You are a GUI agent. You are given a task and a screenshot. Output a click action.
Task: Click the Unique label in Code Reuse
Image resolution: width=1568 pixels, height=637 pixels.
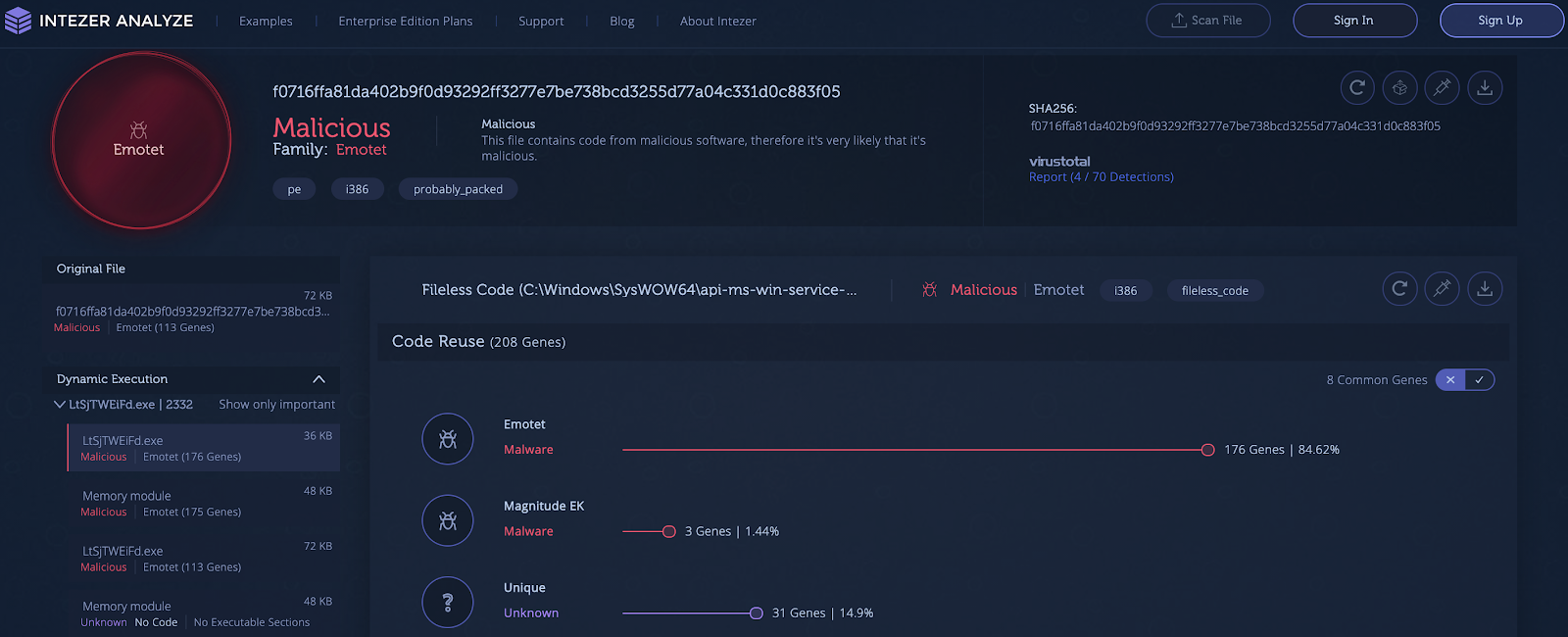coord(524,588)
